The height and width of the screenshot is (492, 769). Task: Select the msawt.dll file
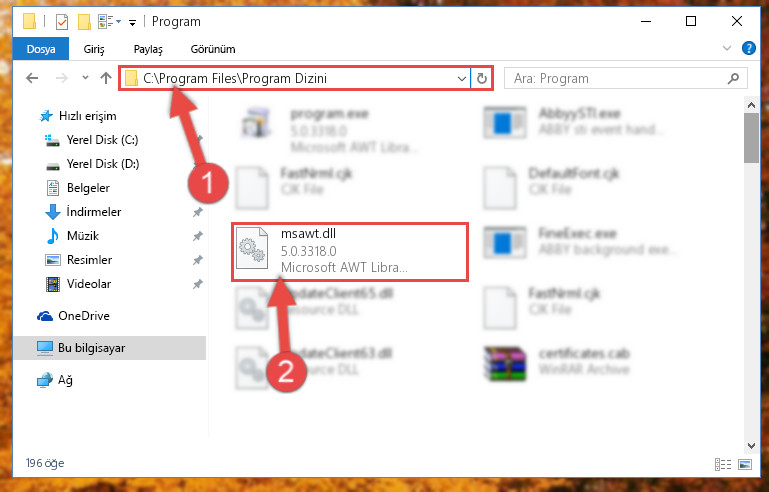(350, 252)
